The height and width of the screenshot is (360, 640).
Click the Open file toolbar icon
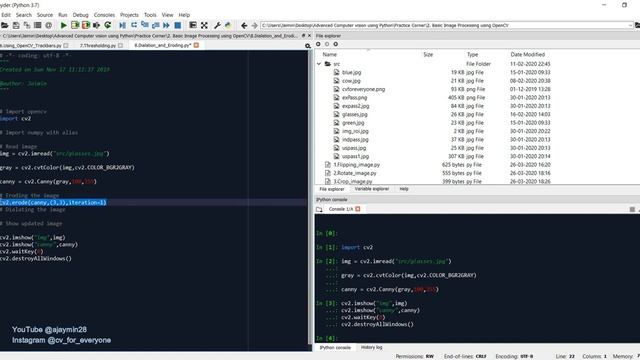coord(4,25)
